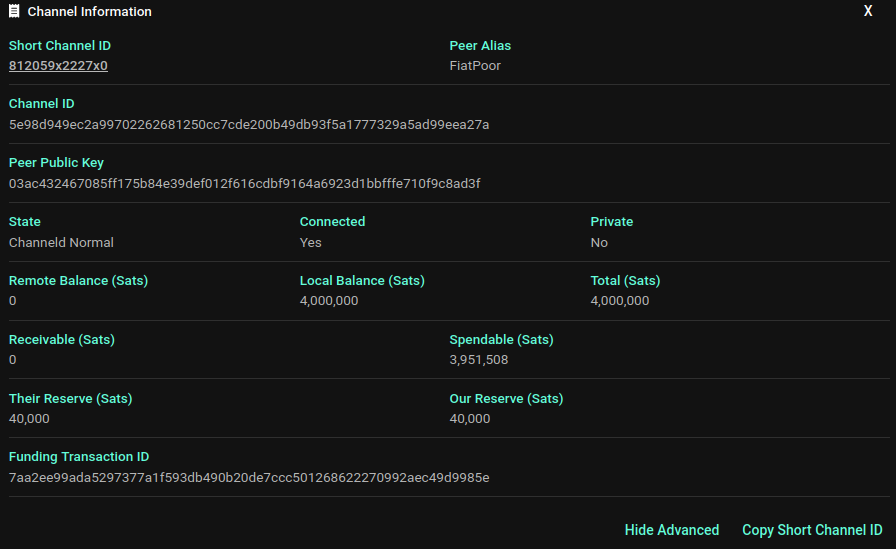Click the Spendable amount 3,951,508

(479, 360)
